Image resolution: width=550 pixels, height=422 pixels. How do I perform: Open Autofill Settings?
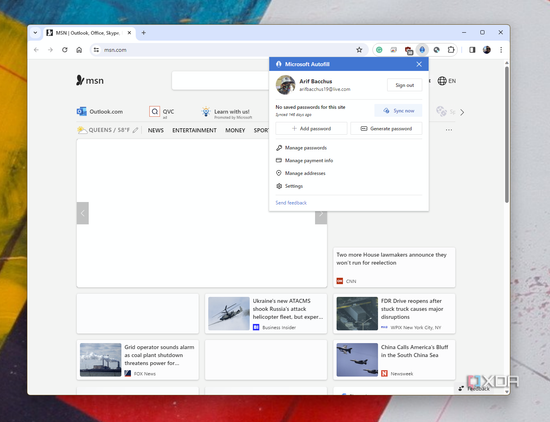point(289,186)
